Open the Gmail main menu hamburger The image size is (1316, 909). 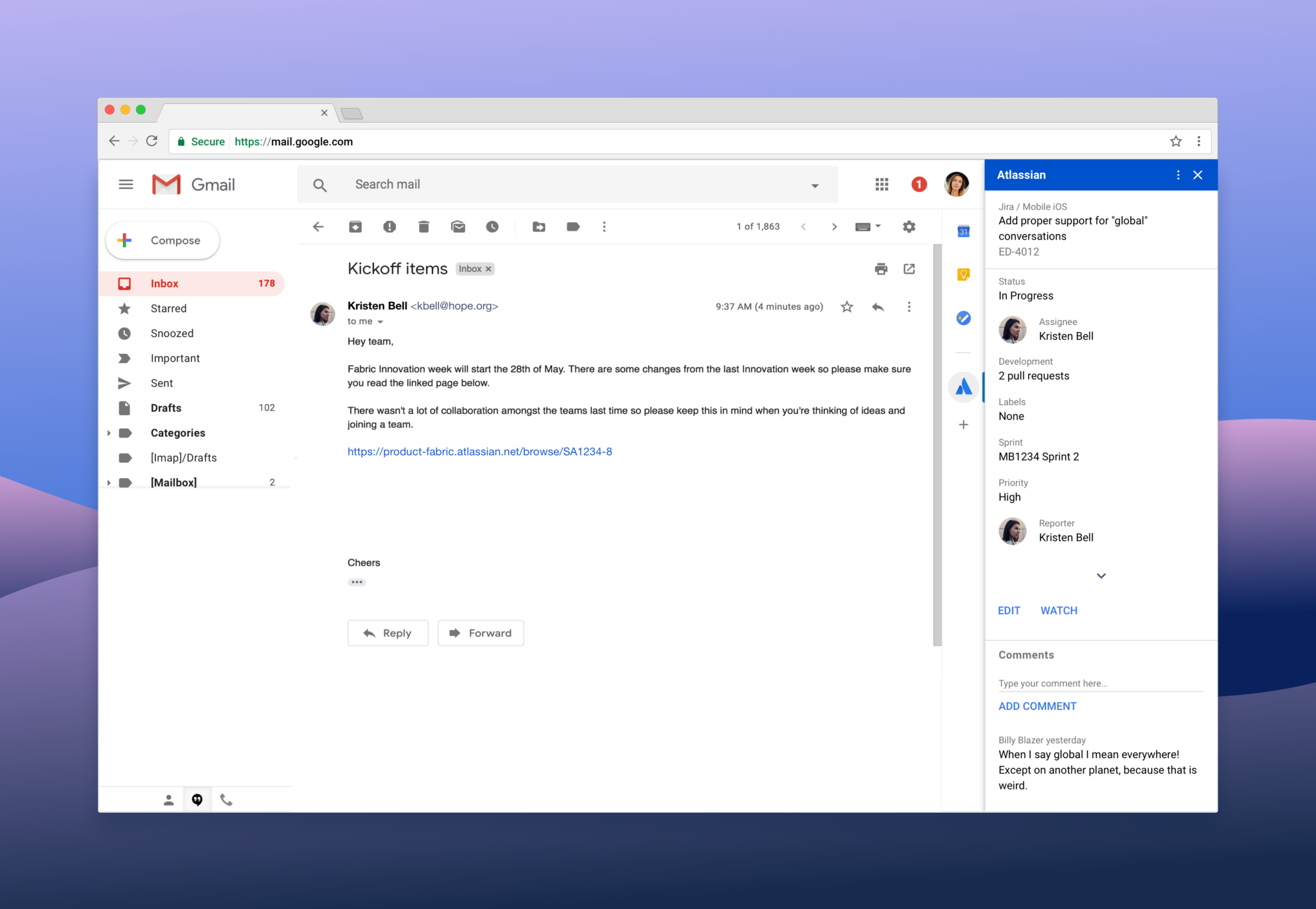pyautogui.click(x=126, y=184)
